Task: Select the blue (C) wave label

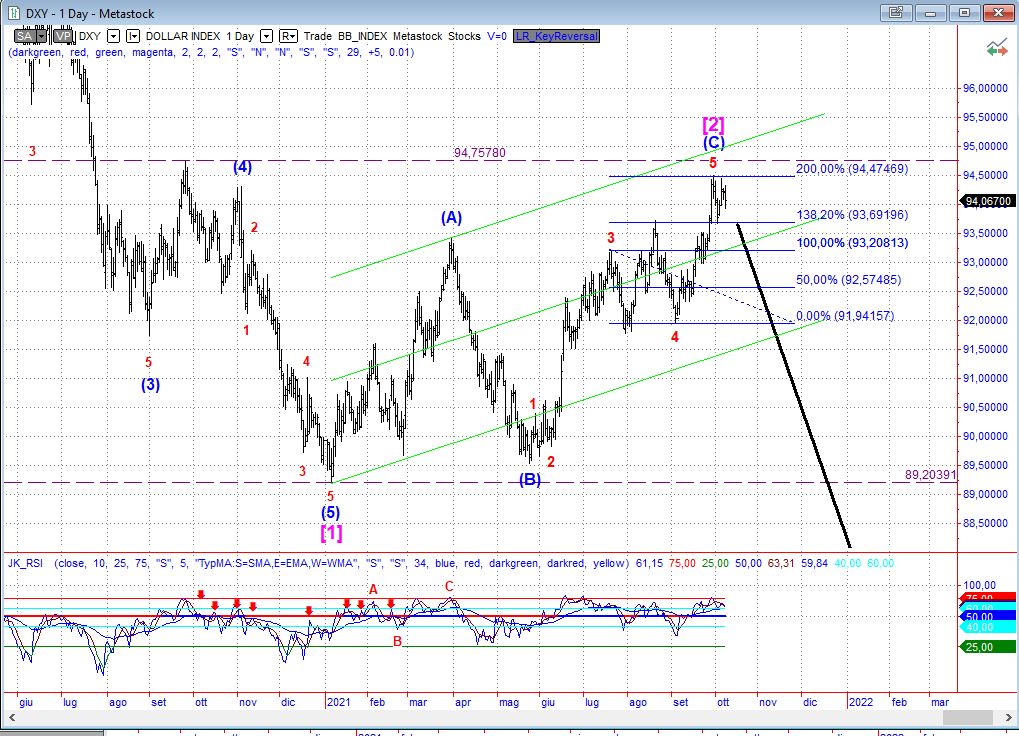Action: tap(714, 142)
